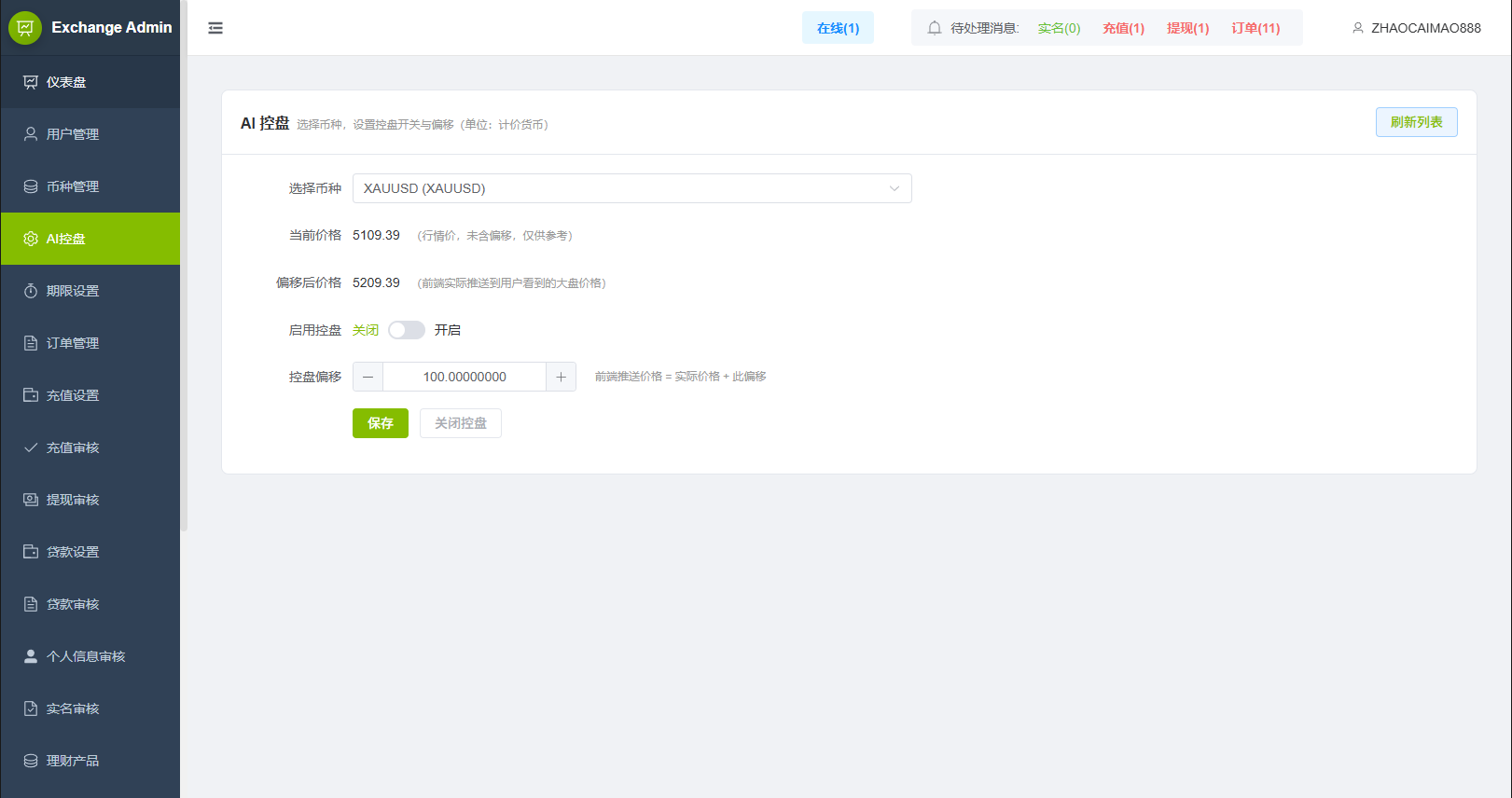The width and height of the screenshot is (1512, 798).
Task: Click the notification bell icon
Action: point(934,28)
